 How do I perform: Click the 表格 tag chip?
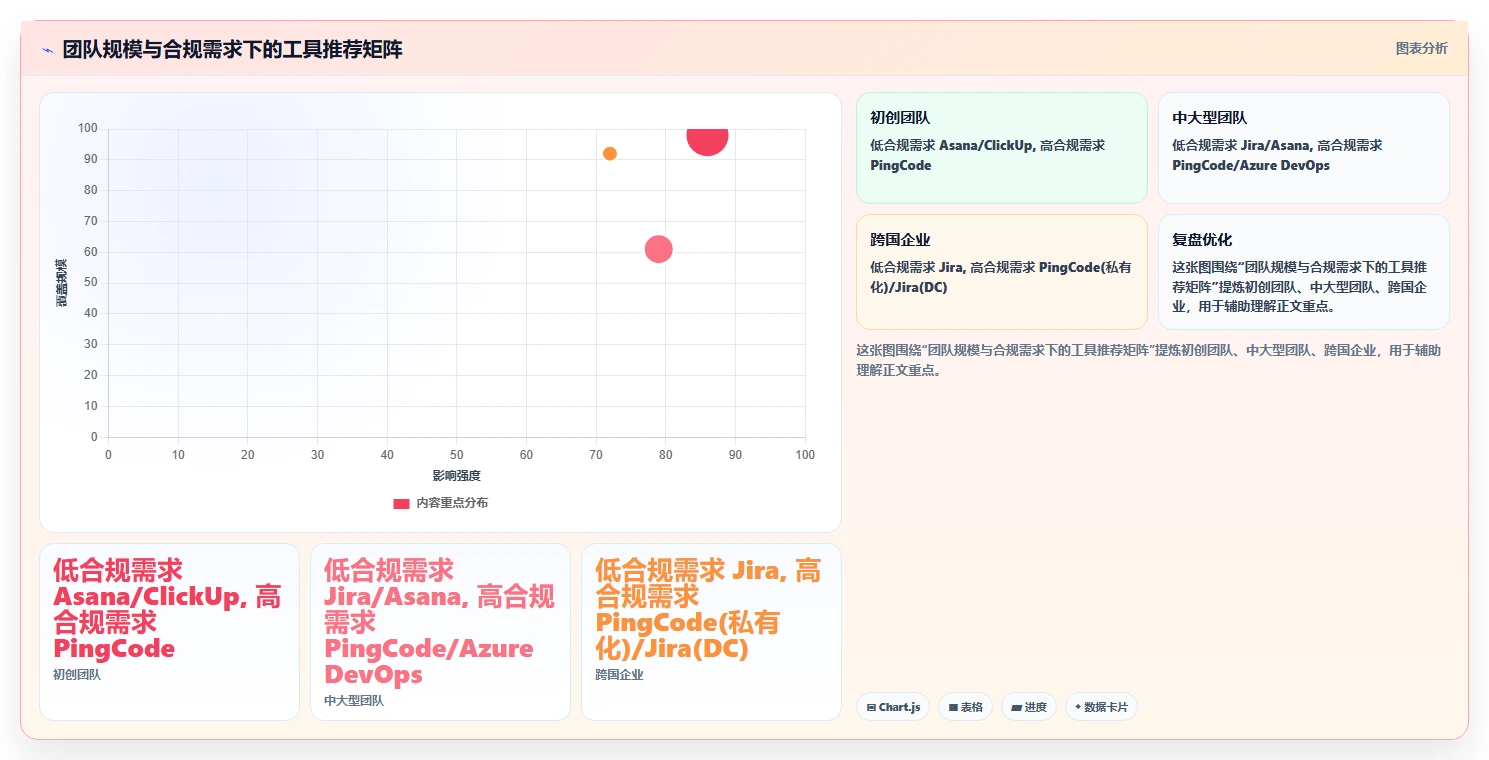[965, 707]
